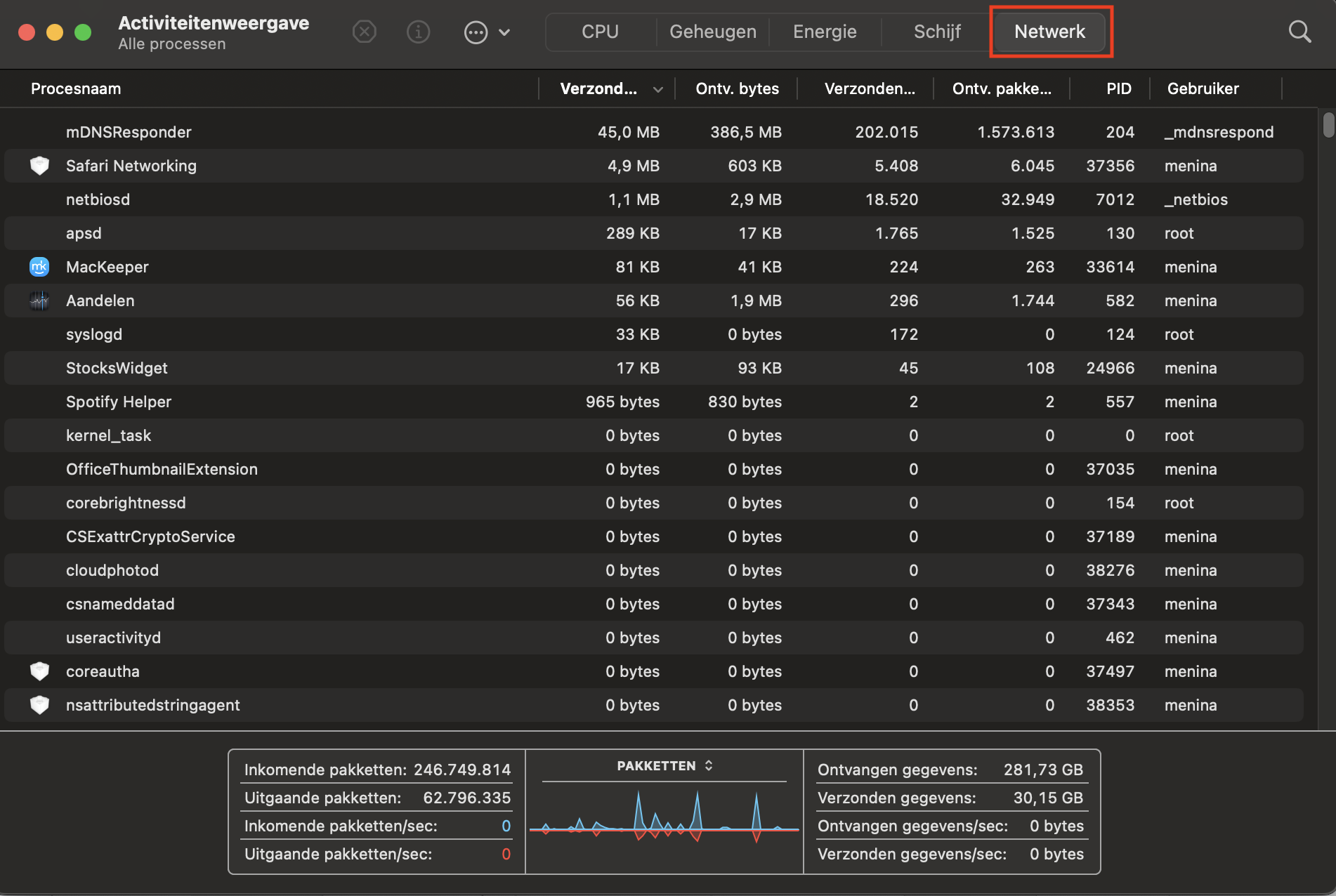Click the stop process X icon
Image resolution: width=1336 pixels, height=896 pixels.
click(x=364, y=32)
